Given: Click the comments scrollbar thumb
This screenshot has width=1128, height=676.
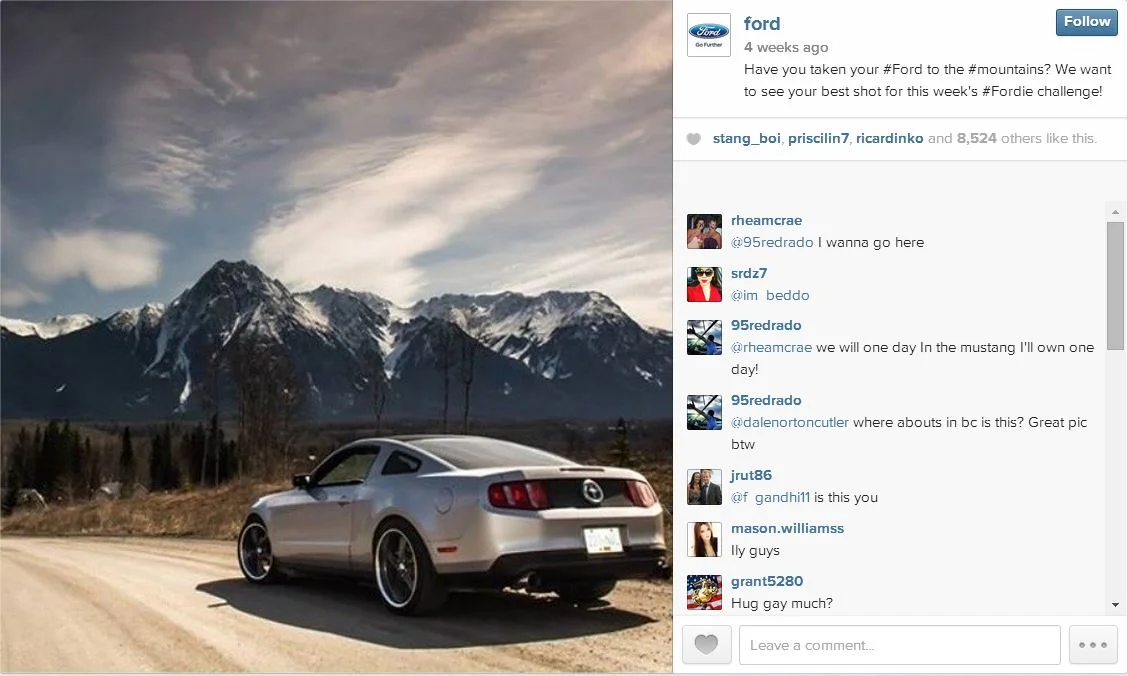Looking at the screenshot, I should [1115, 286].
